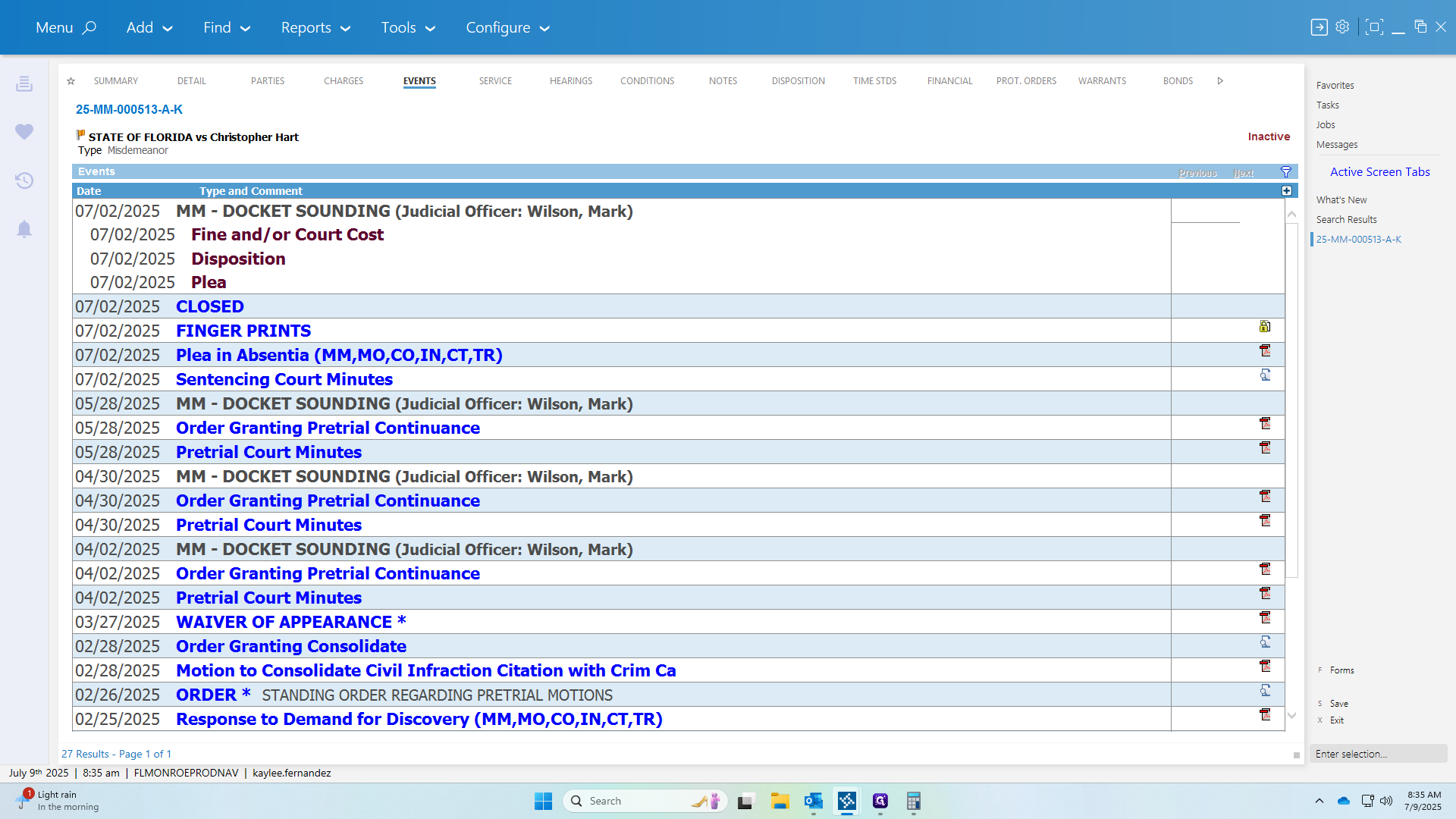This screenshot has width=1456, height=819.
Task: Open the CLOSED event link
Action: click(x=210, y=306)
